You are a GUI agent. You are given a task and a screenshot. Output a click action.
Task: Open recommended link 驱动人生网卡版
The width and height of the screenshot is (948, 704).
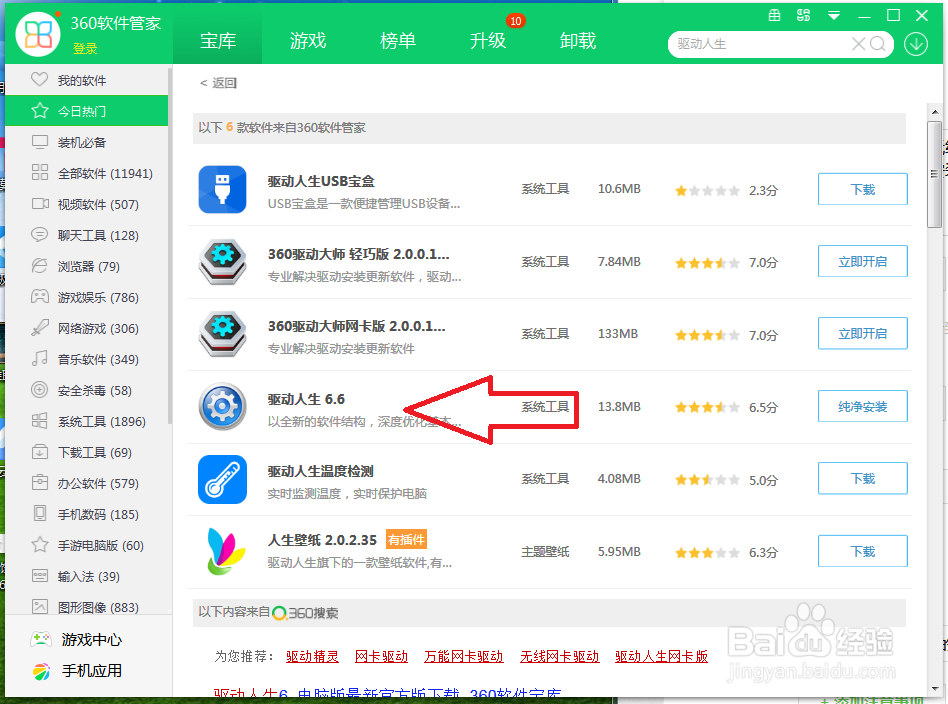point(661,656)
